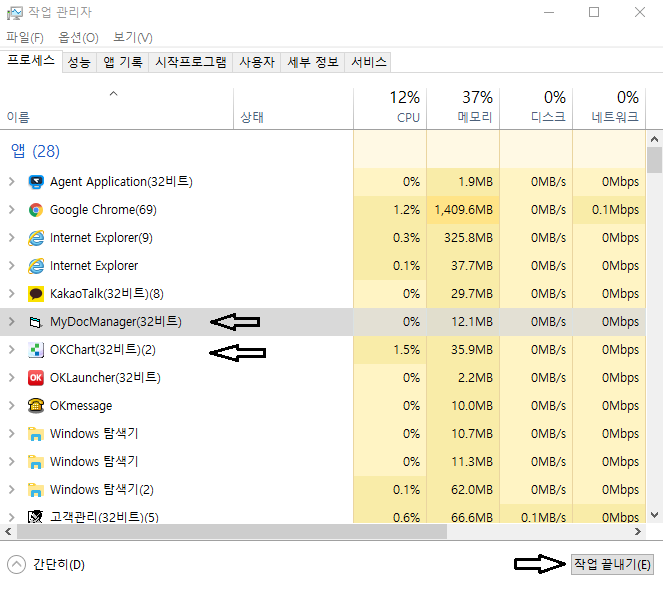Click the OKmessage telephone icon
This screenshot has width=663, height=589.
pos(36,405)
